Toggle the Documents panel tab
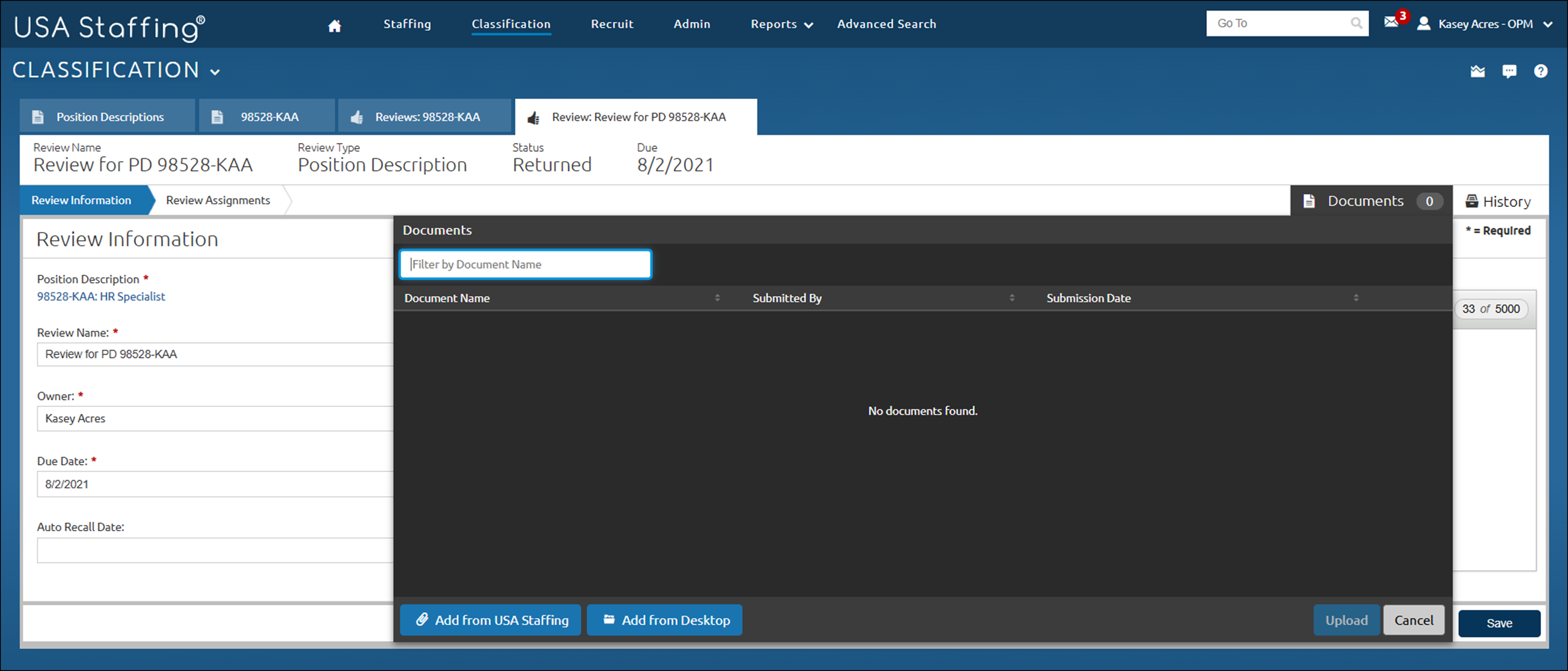 coord(1371,201)
